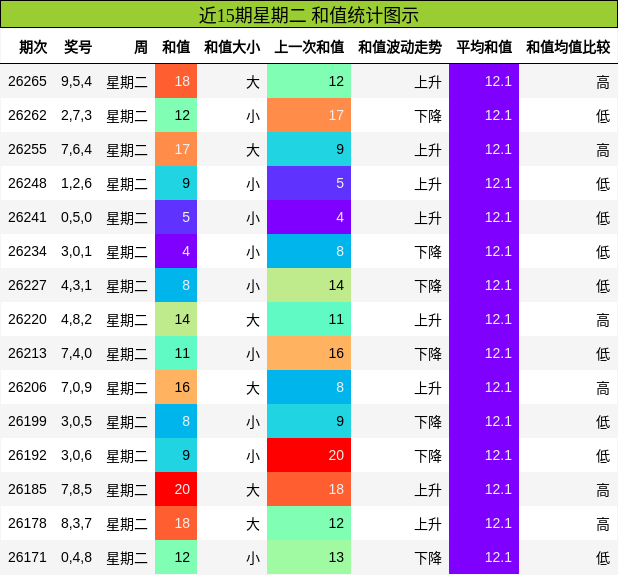Click the purple 和值 cell 4 in row 26234
Image resolution: width=618 pixels, height=575 pixels.
[x=176, y=251]
